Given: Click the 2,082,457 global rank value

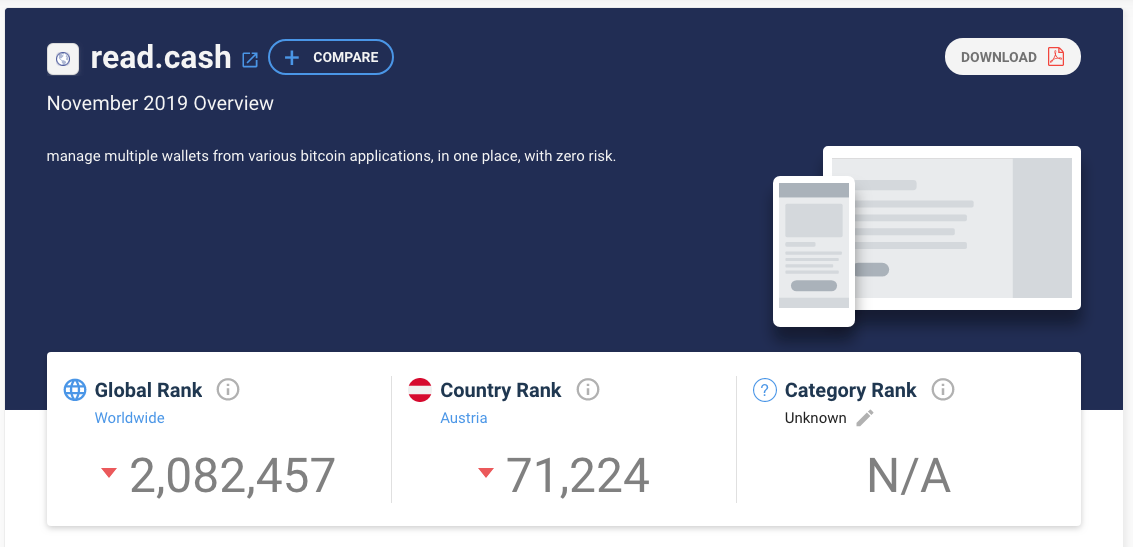Looking at the screenshot, I should click(x=233, y=475).
